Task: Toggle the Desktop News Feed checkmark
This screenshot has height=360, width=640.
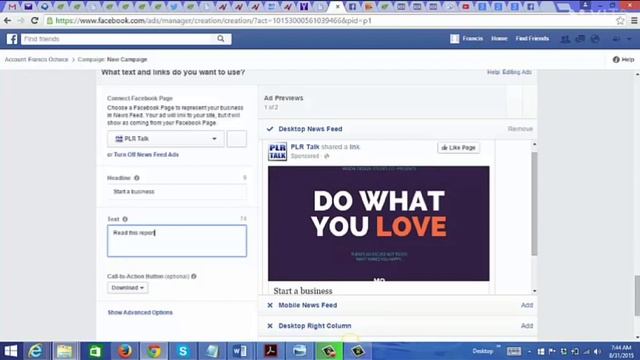Action: [x=270, y=129]
